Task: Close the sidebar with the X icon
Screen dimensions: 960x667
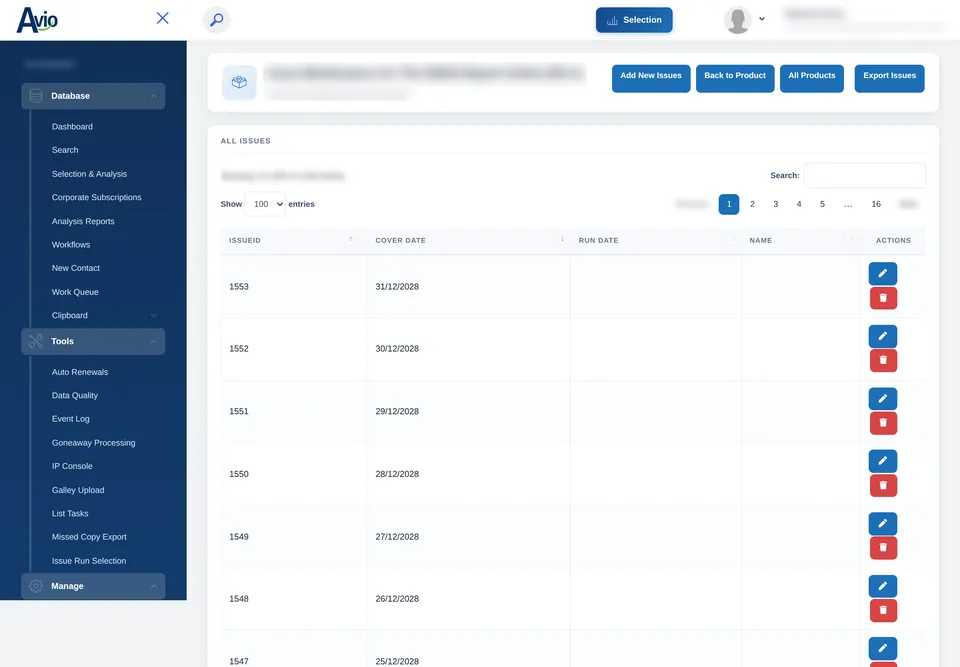Action: pyautogui.click(x=162, y=18)
